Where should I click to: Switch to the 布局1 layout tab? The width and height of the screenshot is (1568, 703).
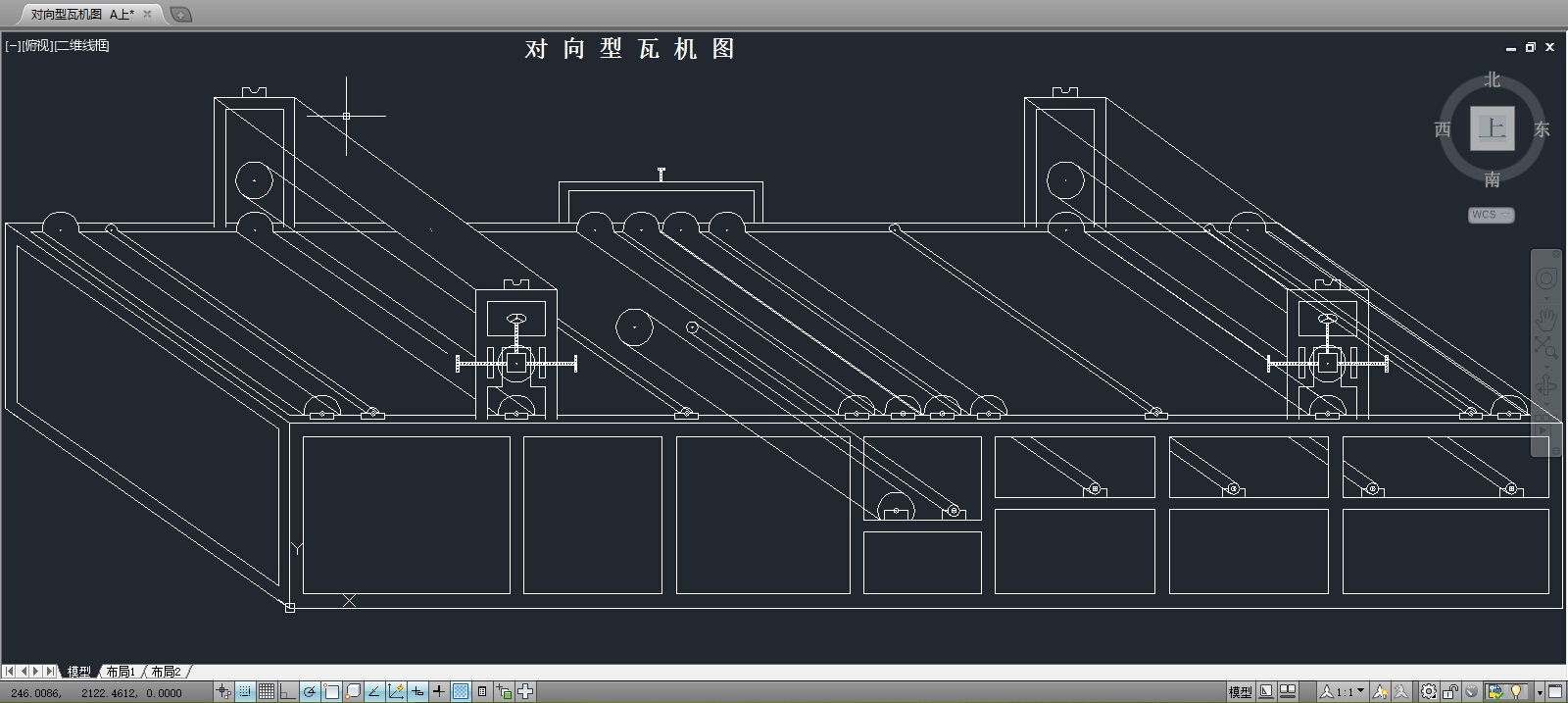[x=121, y=672]
